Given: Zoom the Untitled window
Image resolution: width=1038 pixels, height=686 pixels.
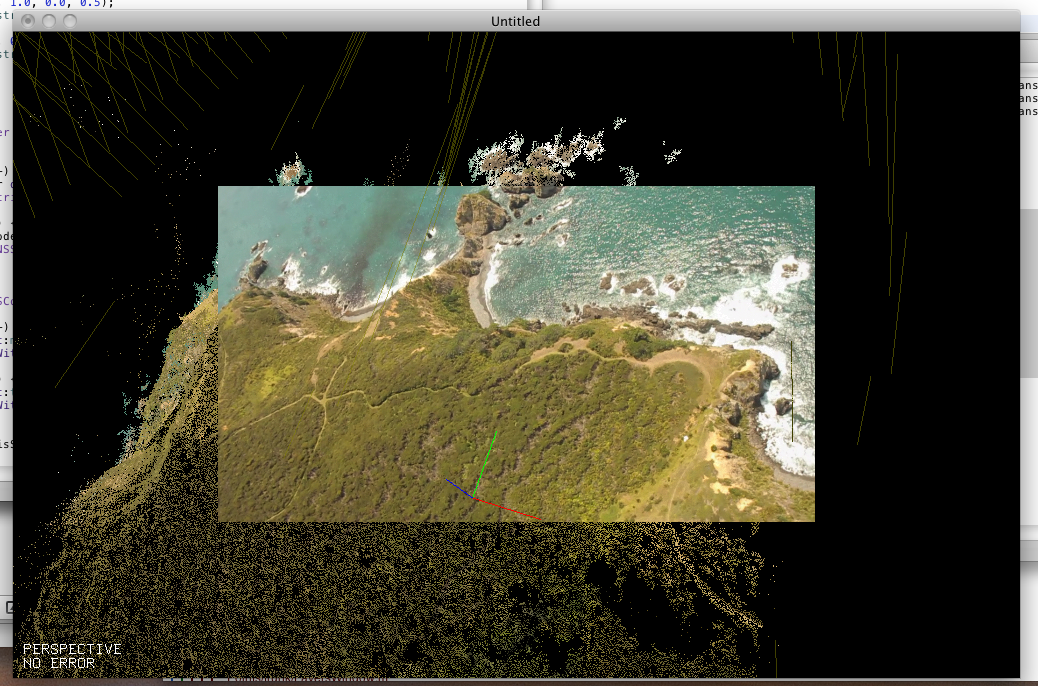Looking at the screenshot, I should tap(70, 21).
